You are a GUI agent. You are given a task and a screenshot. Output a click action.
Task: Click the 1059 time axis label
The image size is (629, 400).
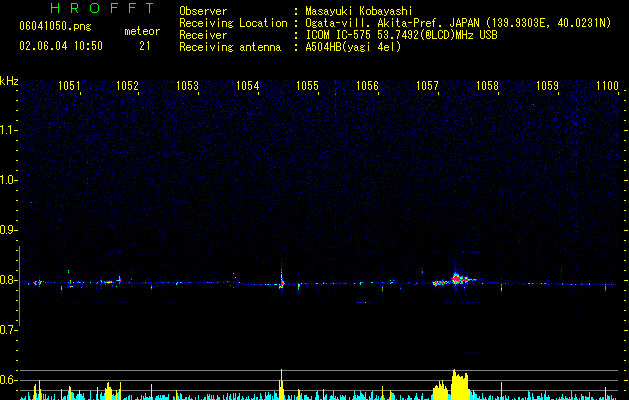pyautogui.click(x=548, y=86)
